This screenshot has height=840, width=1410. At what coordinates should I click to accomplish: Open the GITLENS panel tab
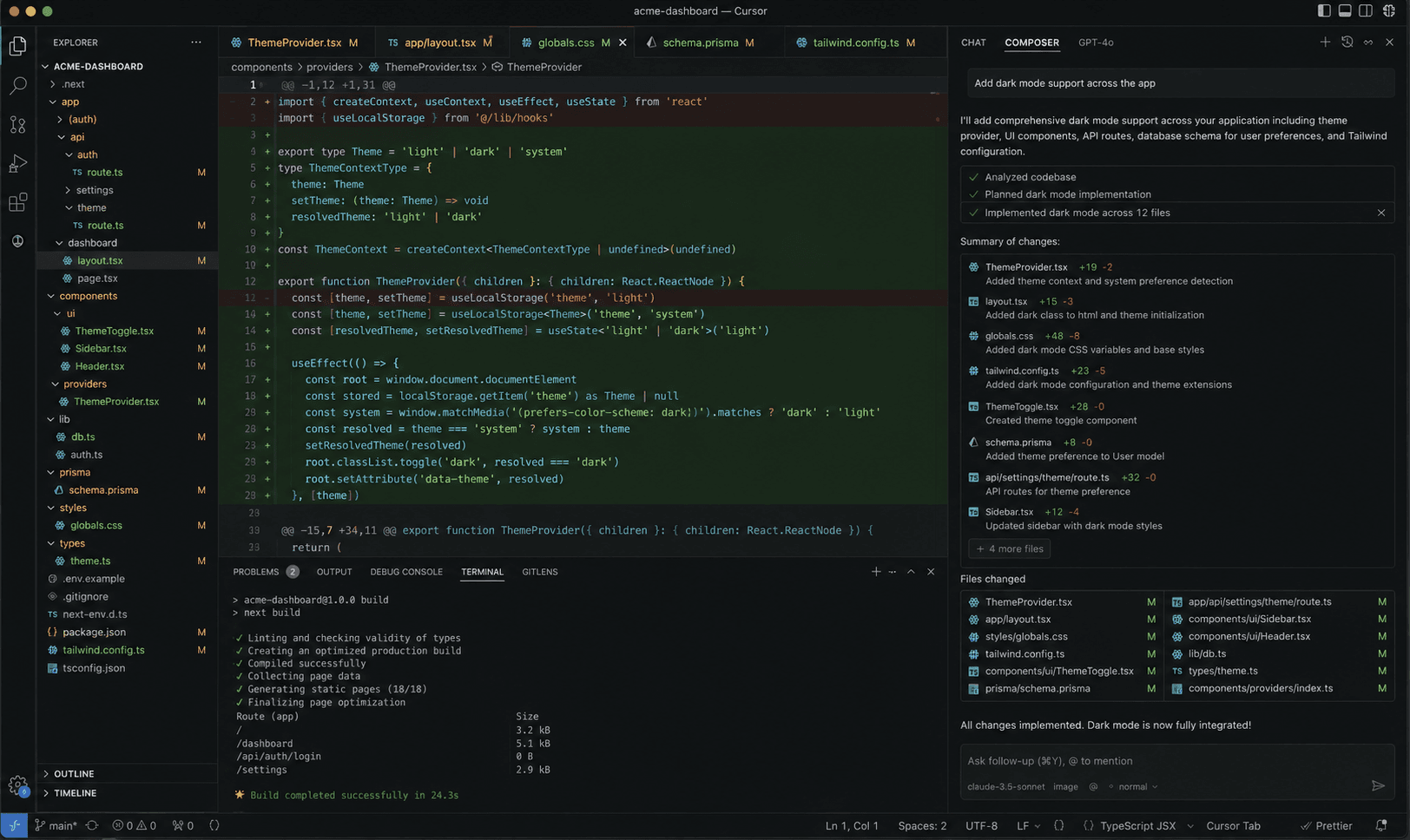pyautogui.click(x=540, y=572)
